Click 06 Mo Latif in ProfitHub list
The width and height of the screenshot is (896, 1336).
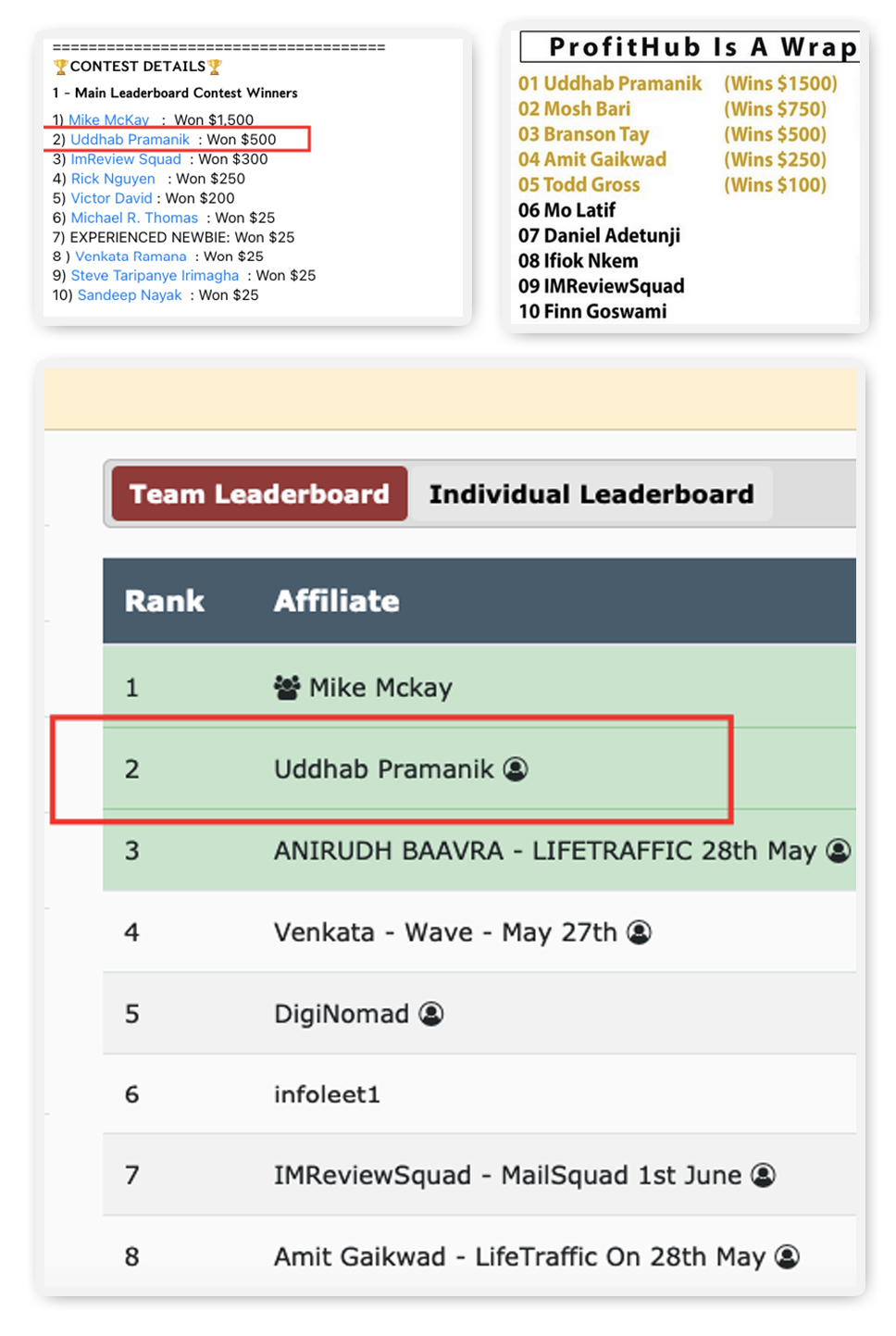point(566,210)
